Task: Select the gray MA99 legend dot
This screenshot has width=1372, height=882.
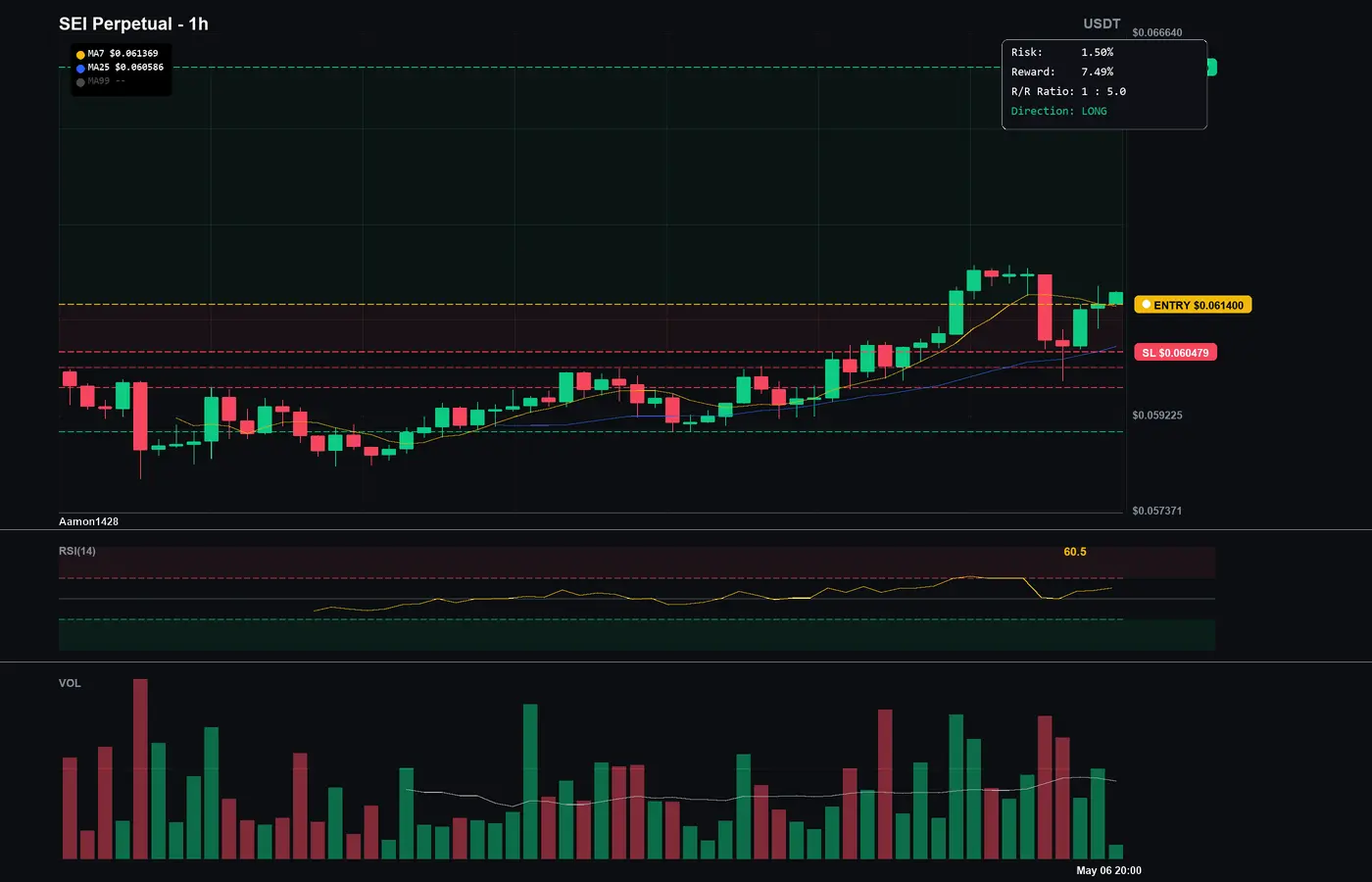Action: (x=80, y=82)
